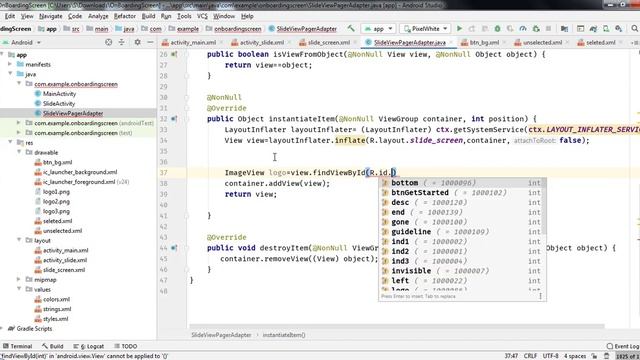Click Sync Project with Gradle Files icon
Image resolution: width=640 pixels, height=360 pixels.
coord(593,29)
